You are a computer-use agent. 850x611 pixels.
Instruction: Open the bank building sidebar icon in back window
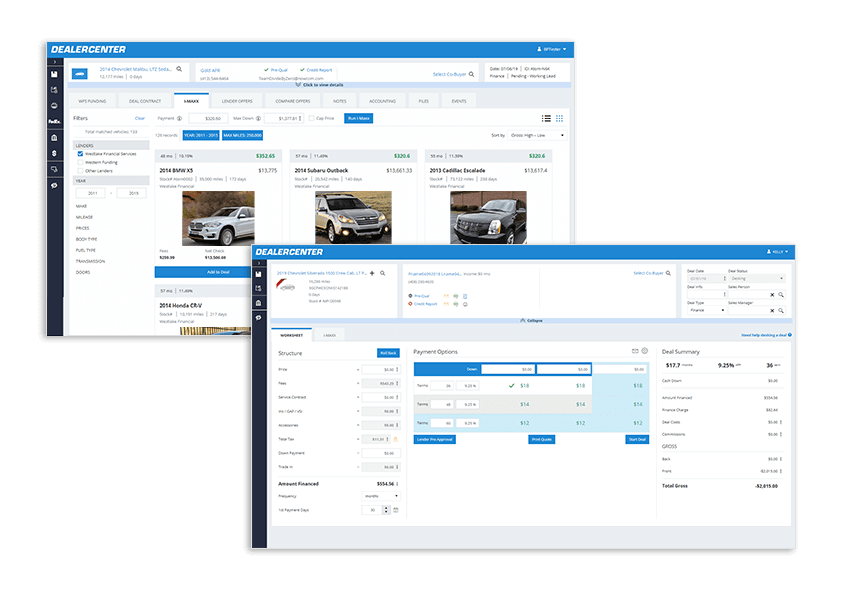click(x=54, y=138)
